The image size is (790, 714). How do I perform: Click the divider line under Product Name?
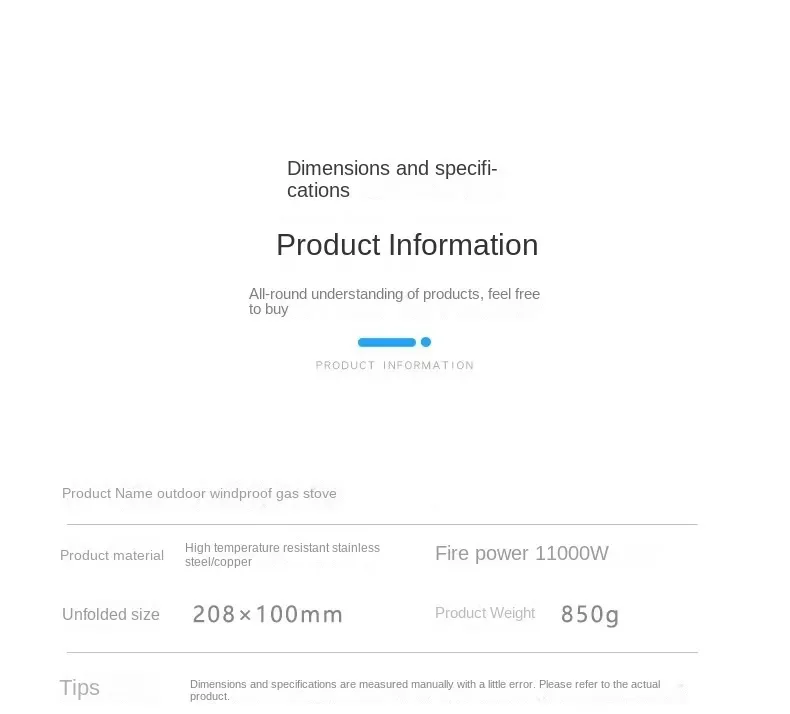tap(382, 525)
